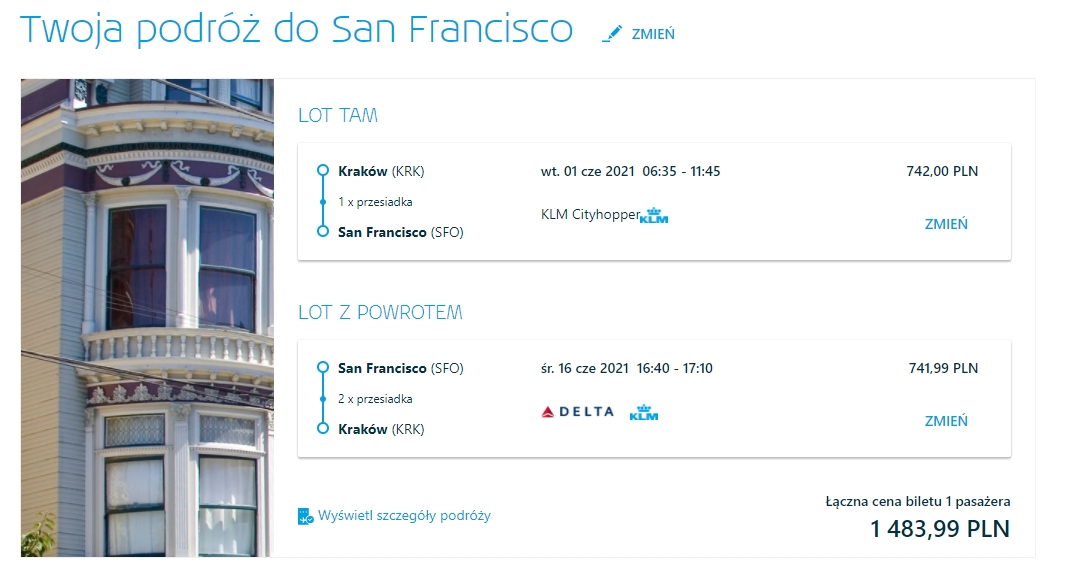Click the total price 1 483,99 PLN
This screenshot has height=574, width=1065.
[940, 528]
